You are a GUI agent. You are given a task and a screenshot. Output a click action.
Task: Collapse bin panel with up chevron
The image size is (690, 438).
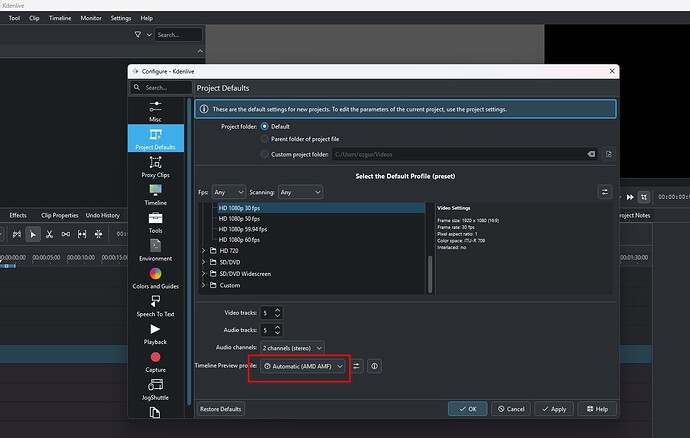coord(200,51)
